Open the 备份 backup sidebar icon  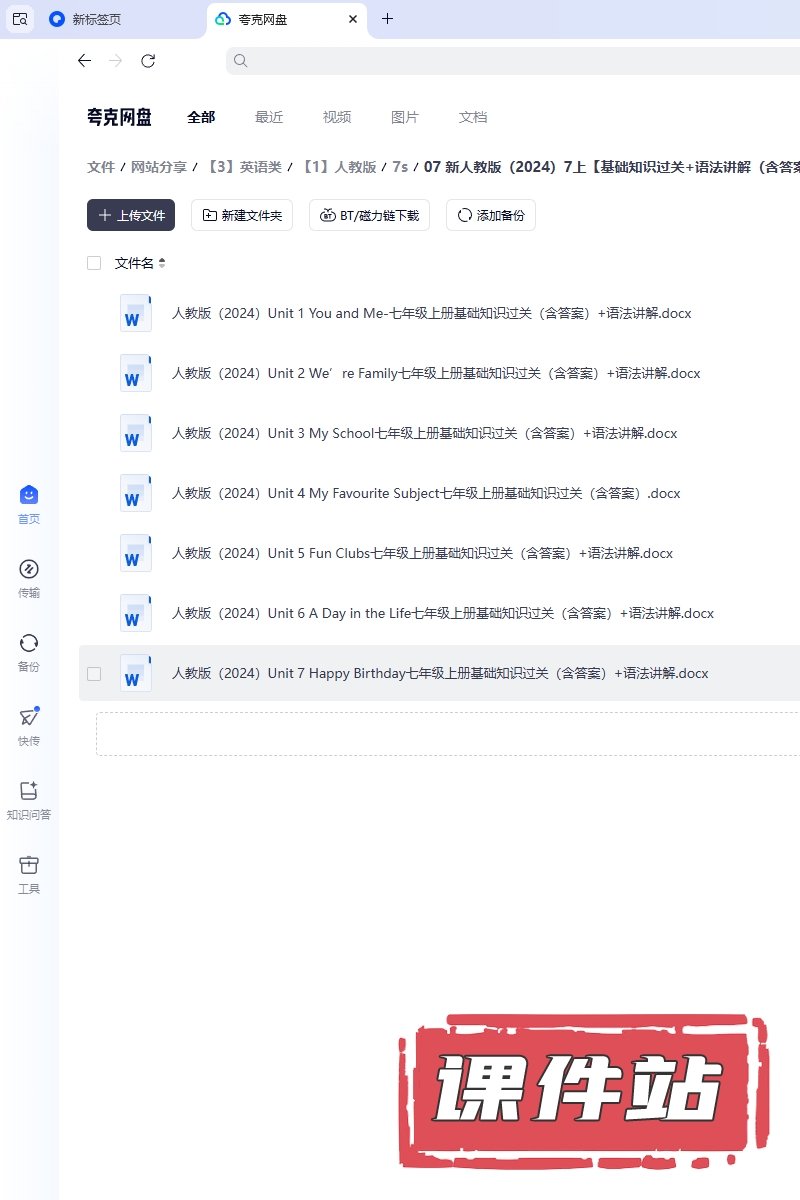pyautogui.click(x=29, y=643)
